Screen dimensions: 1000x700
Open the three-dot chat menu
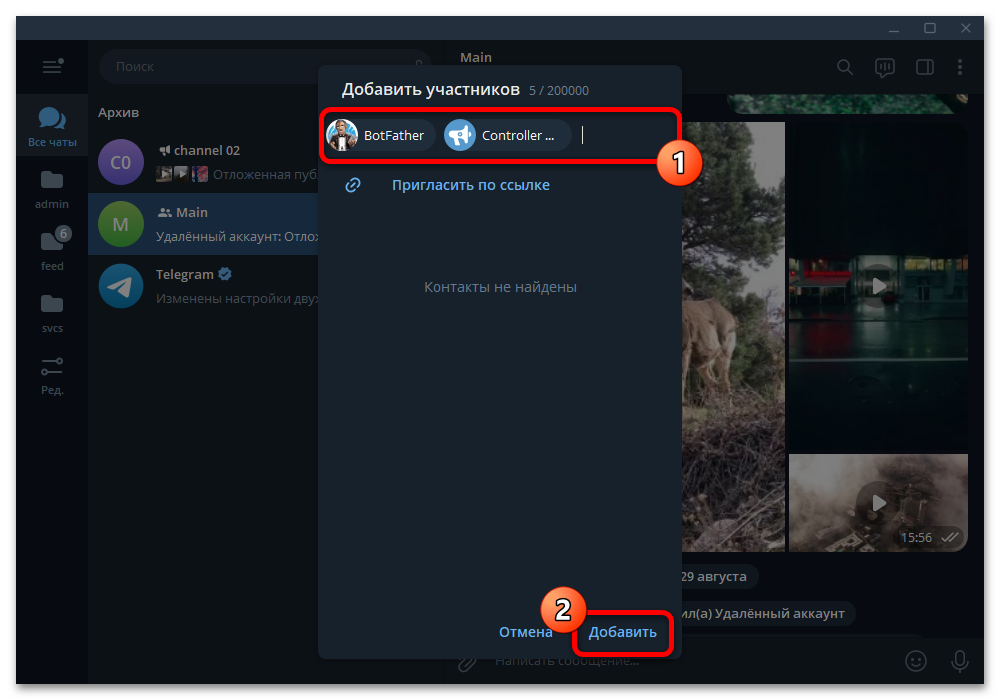point(960,67)
